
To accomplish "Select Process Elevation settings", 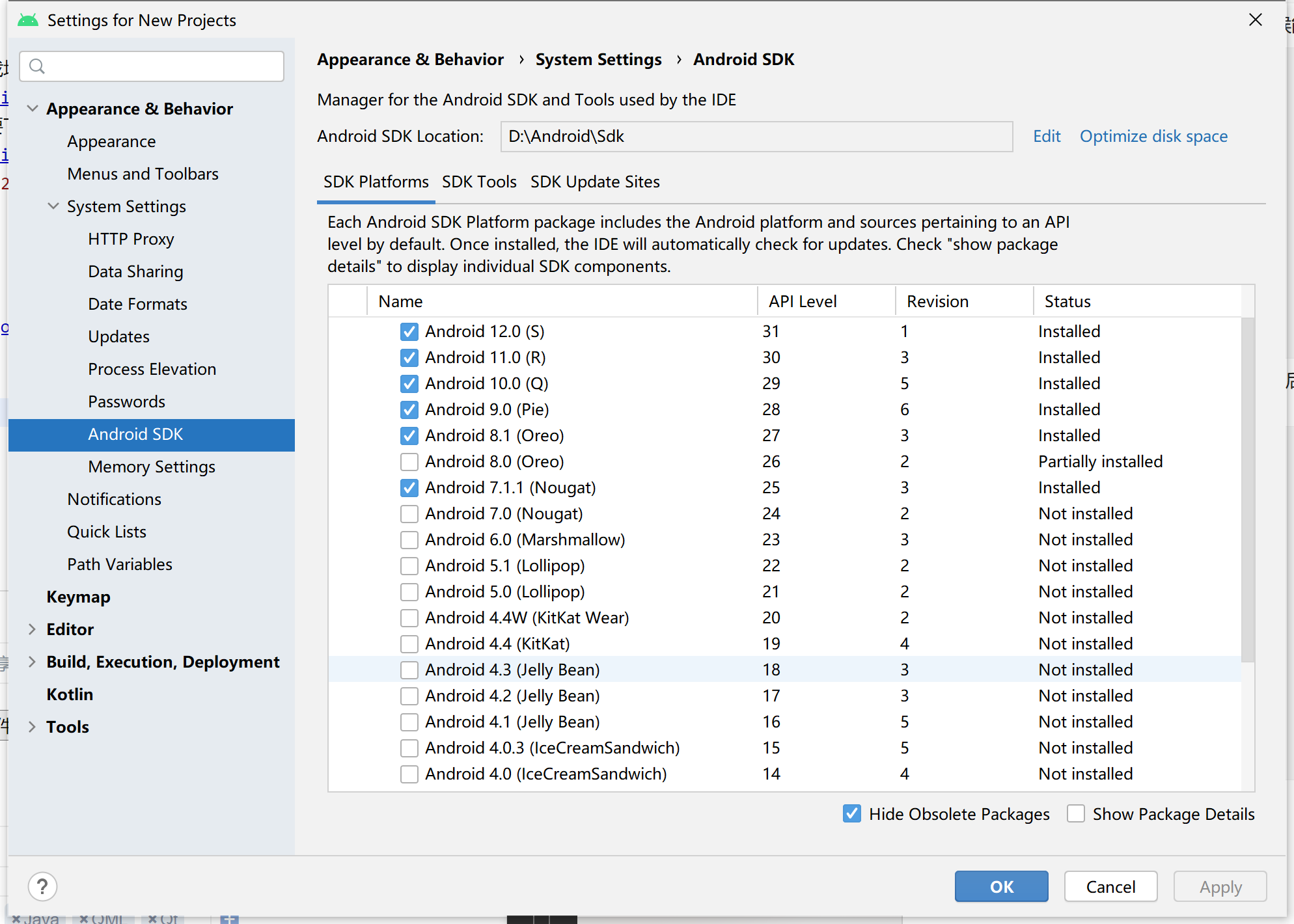I will (x=152, y=369).
